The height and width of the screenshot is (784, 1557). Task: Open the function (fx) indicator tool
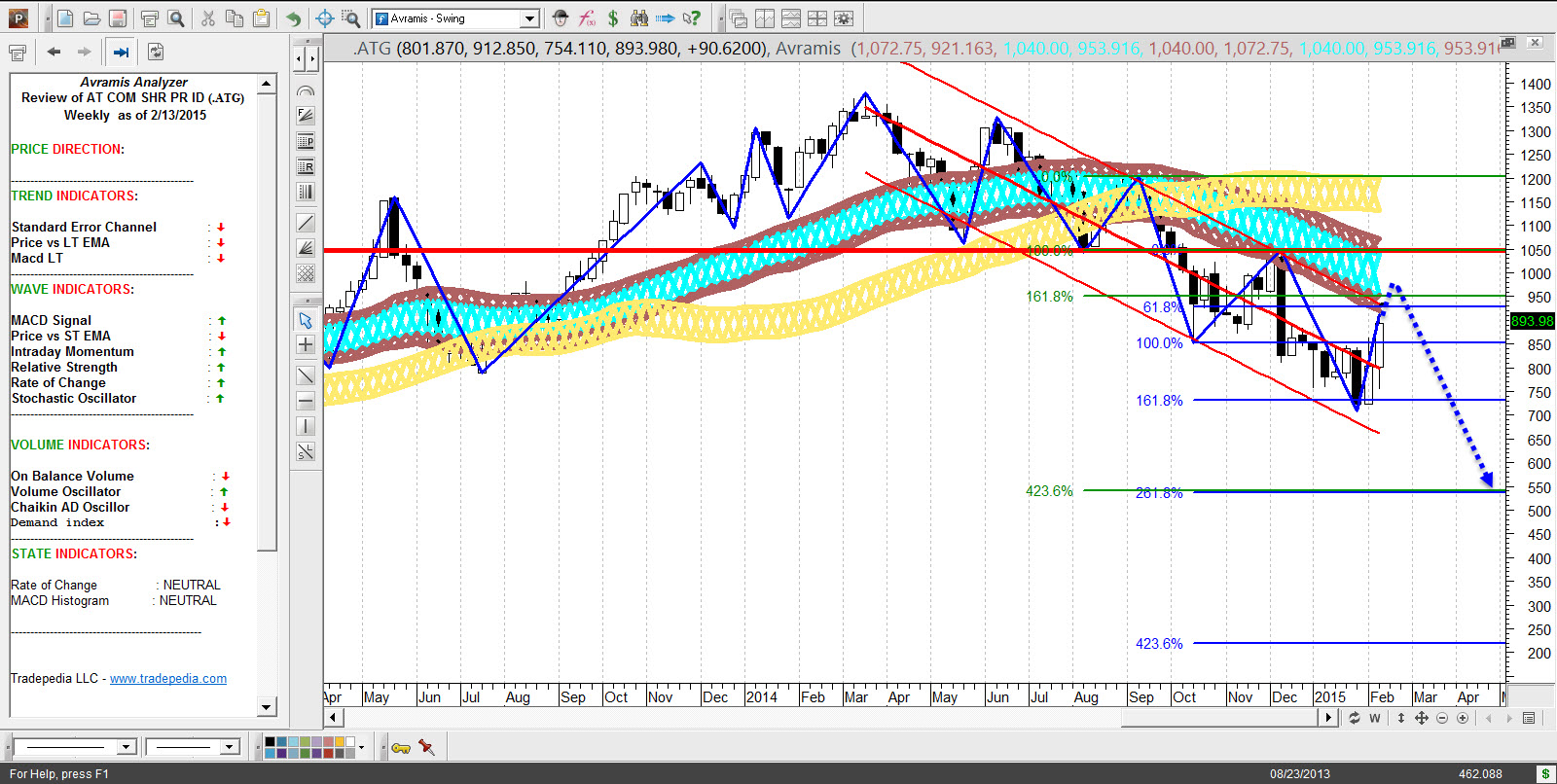click(x=587, y=18)
